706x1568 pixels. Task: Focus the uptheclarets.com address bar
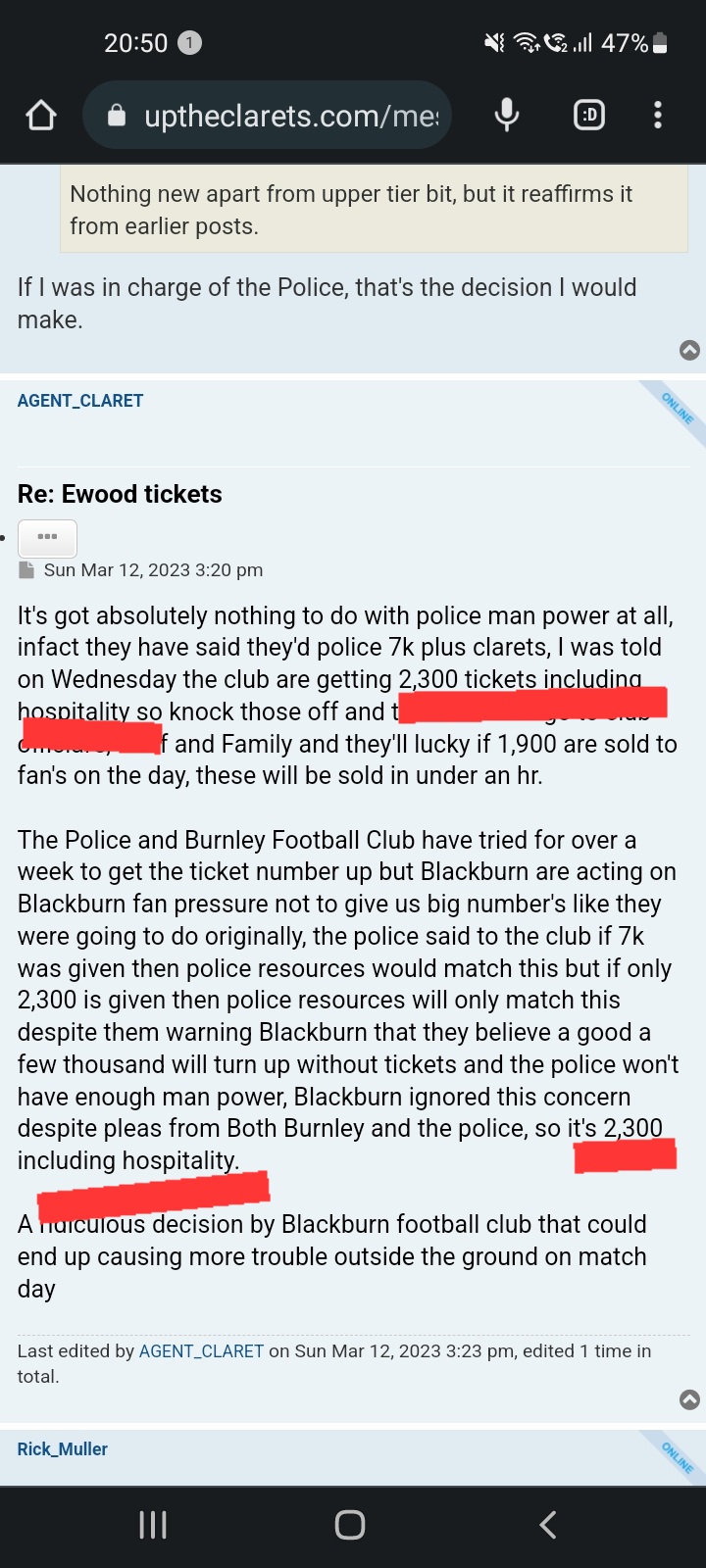(x=290, y=116)
